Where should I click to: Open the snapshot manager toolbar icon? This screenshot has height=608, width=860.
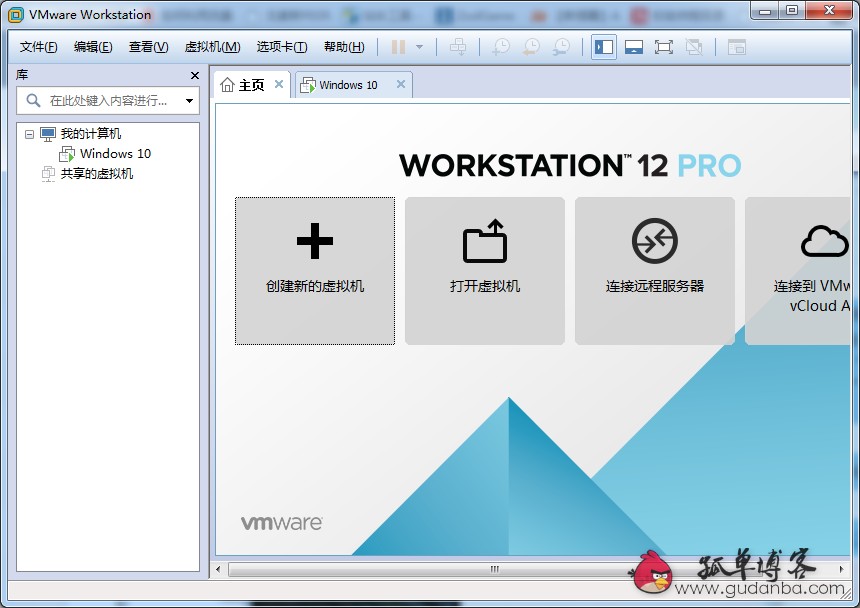[561, 47]
